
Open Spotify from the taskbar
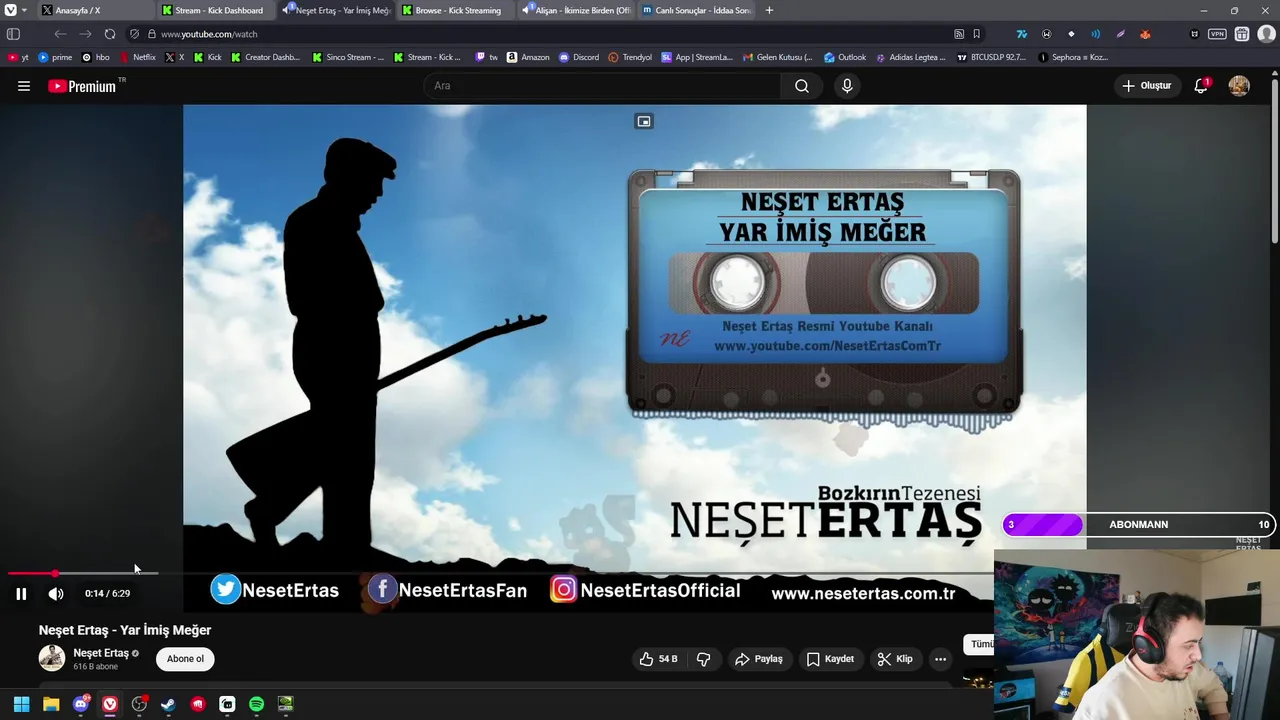[x=256, y=704]
